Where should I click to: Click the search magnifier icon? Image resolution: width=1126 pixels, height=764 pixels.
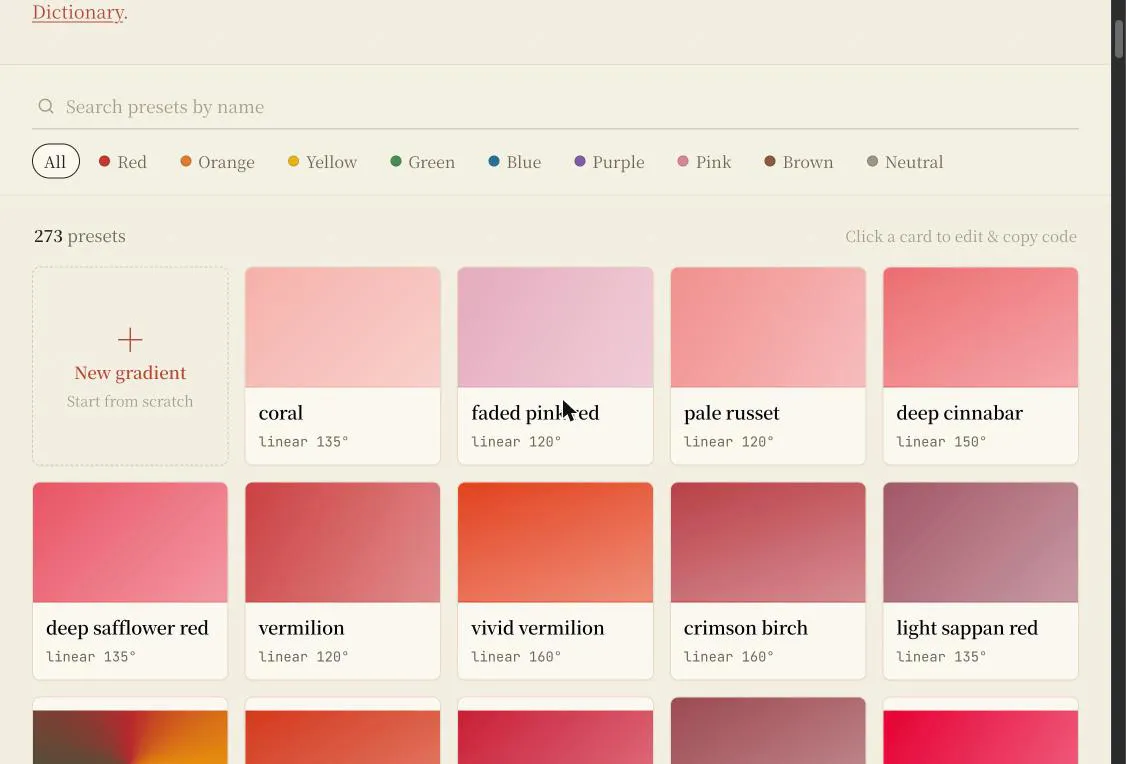[x=46, y=106]
